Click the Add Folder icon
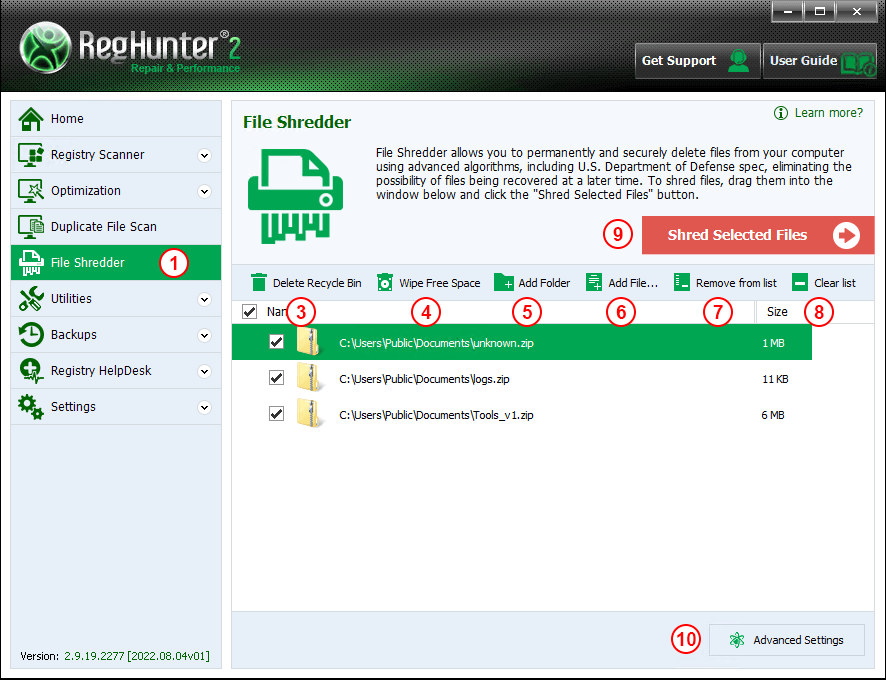 pos(504,283)
